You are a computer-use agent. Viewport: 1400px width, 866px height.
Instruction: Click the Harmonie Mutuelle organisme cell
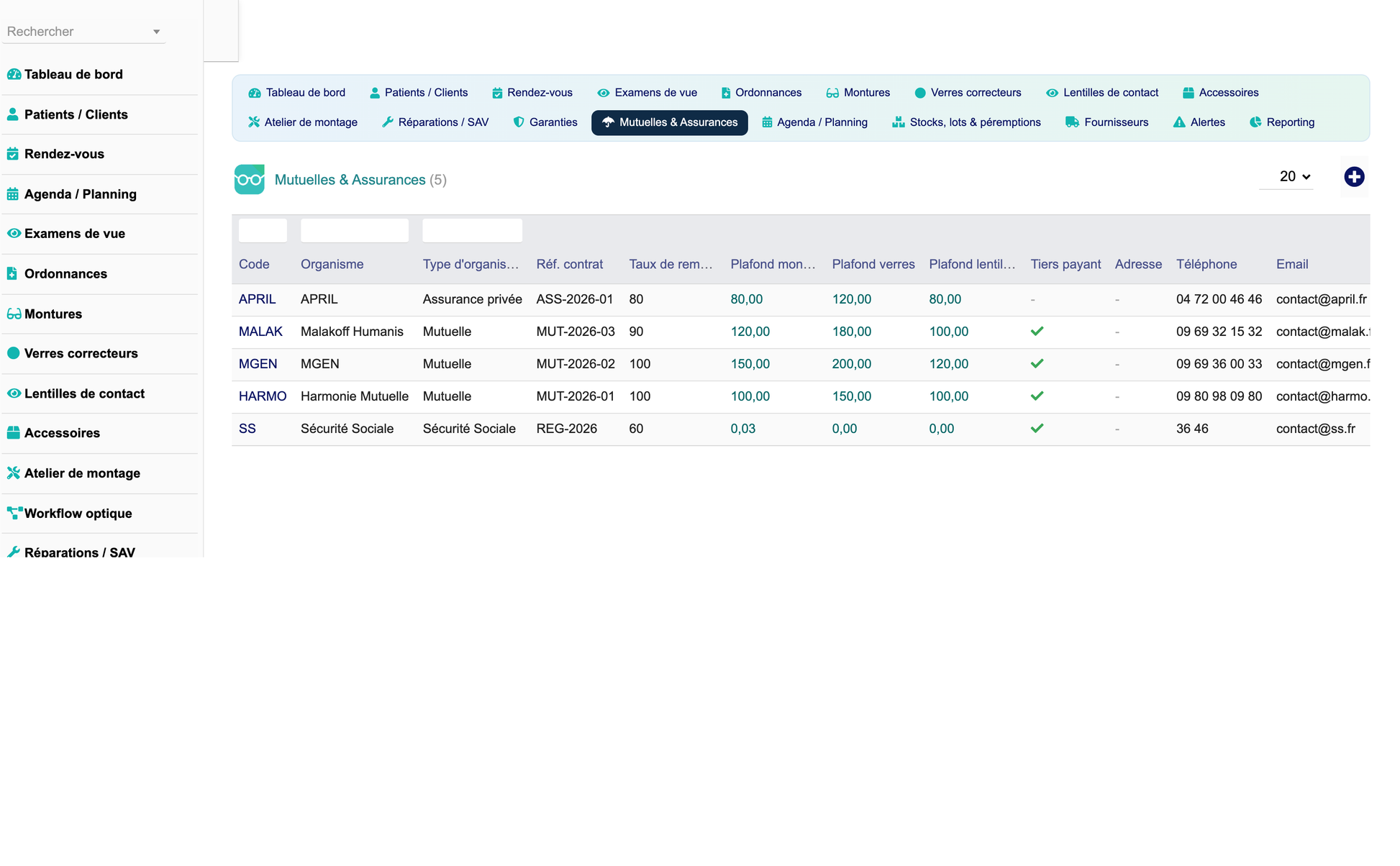pos(355,396)
